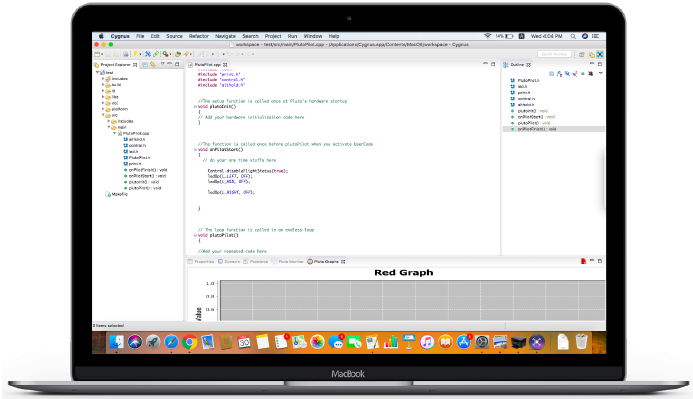The image size is (693, 399).
Task: Expand the build folder
Action: [x=103, y=85]
